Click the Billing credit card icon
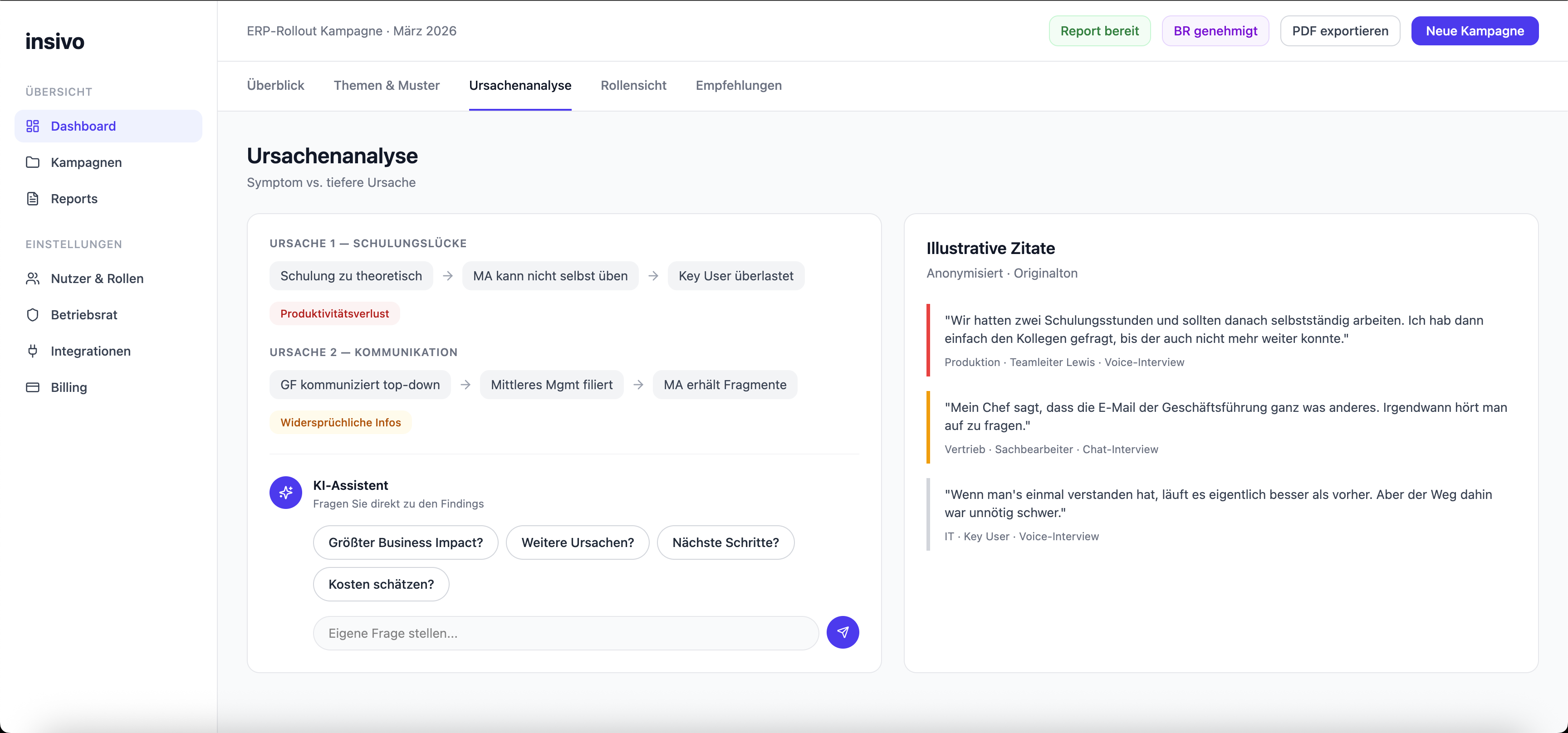The image size is (1568, 733). (33, 387)
